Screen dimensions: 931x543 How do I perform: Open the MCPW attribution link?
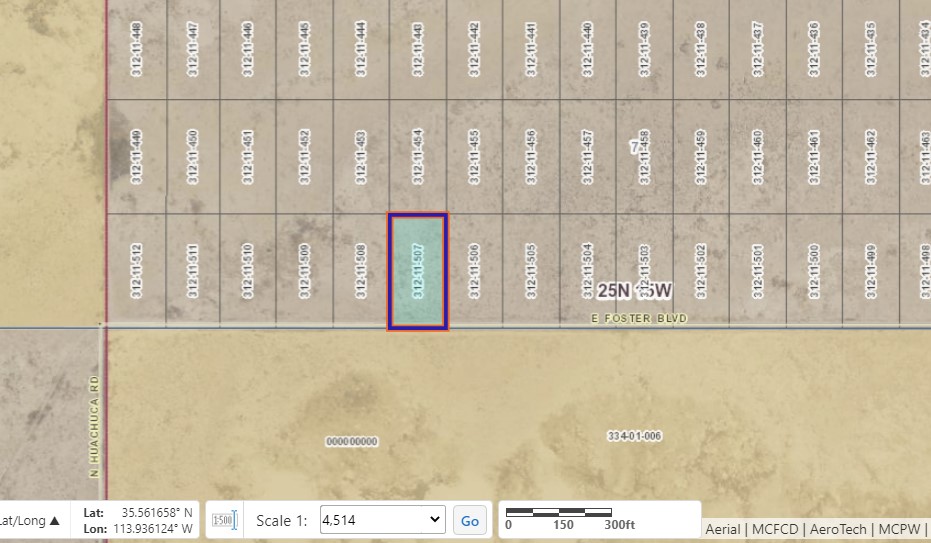pyautogui.click(x=896, y=529)
